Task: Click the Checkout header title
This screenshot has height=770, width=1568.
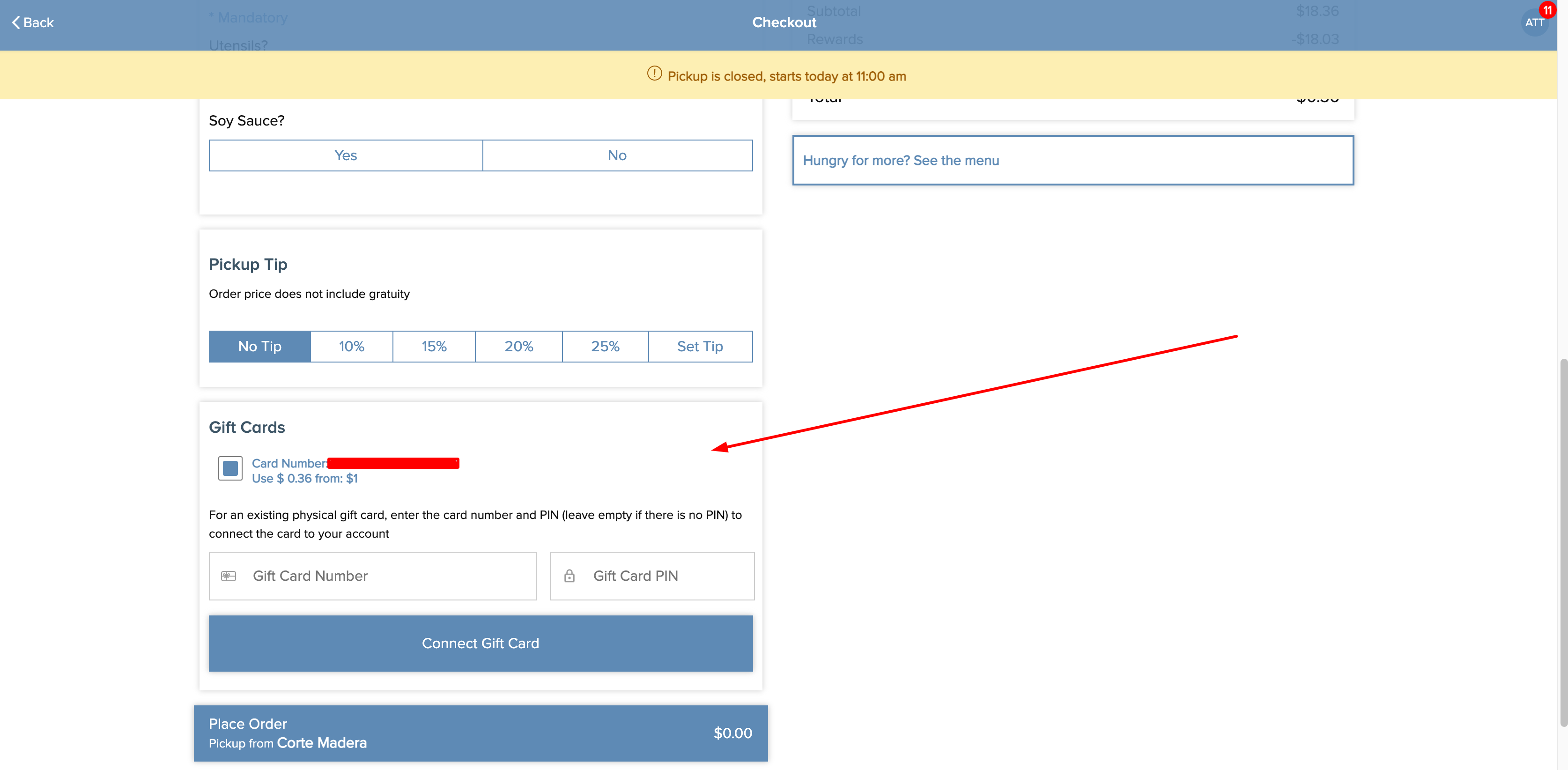Action: 784,22
